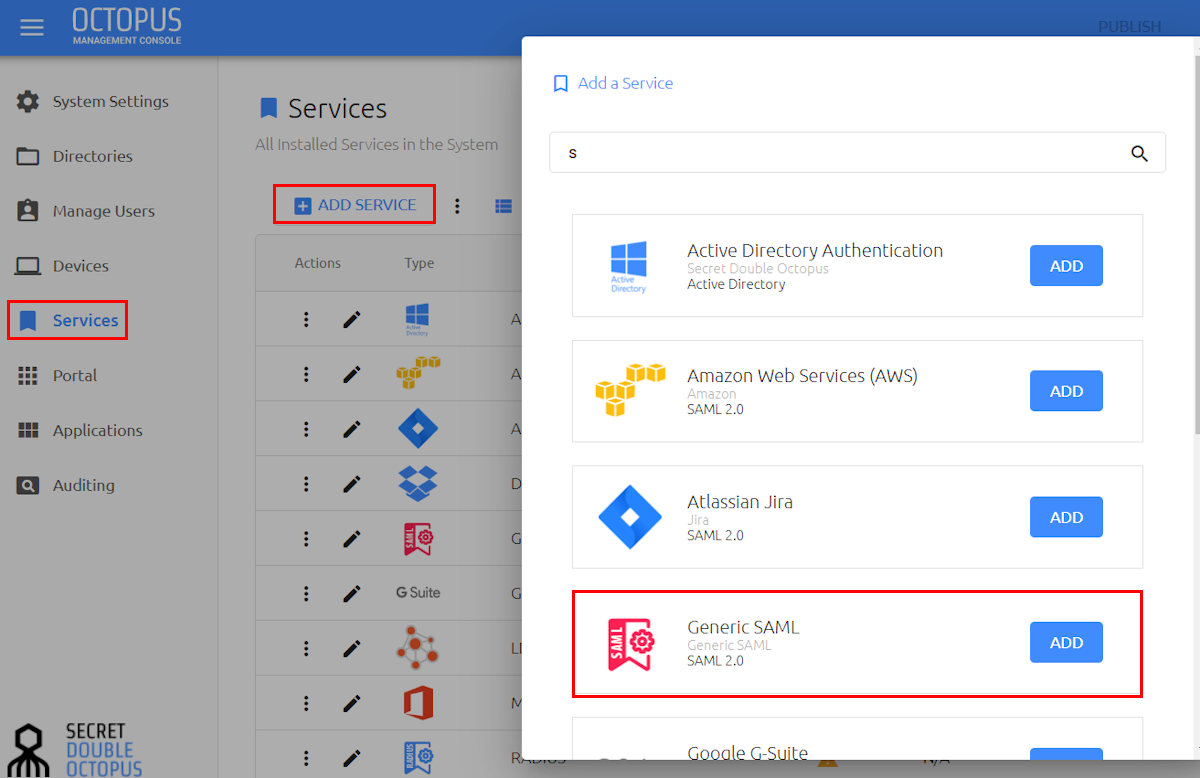Open actions menu for AWS row
The image size is (1200, 778).
click(306, 374)
